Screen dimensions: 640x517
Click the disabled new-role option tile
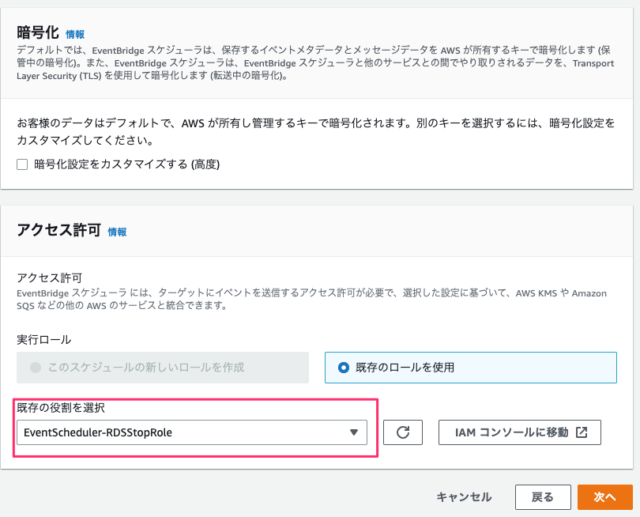(x=163, y=368)
